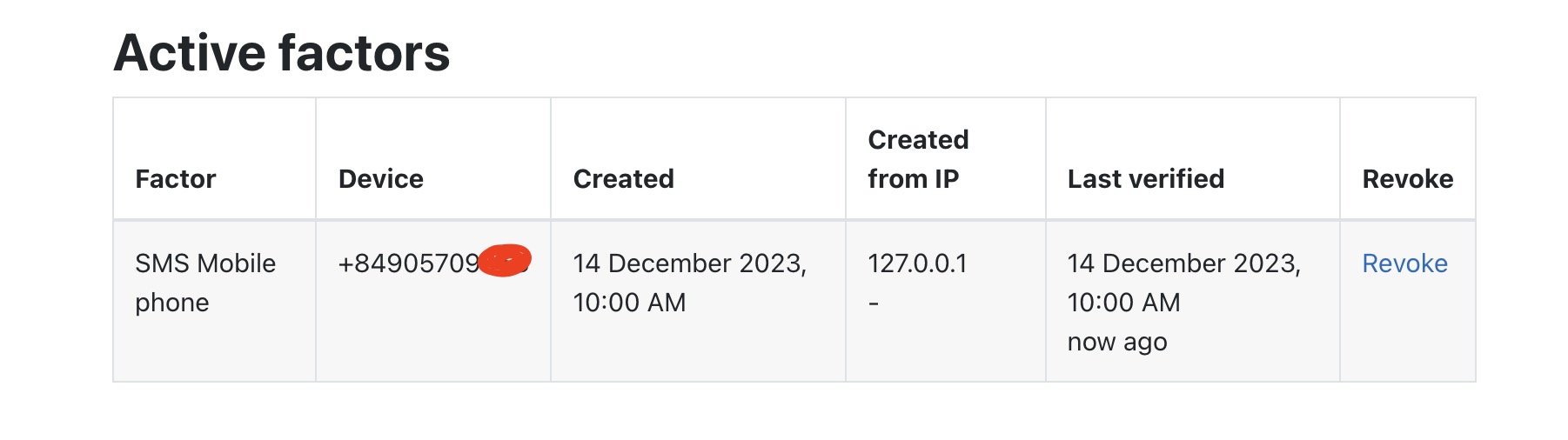The image size is (1568, 440).
Task: Click the Created from IP header
Action: pyautogui.click(x=918, y=159)
